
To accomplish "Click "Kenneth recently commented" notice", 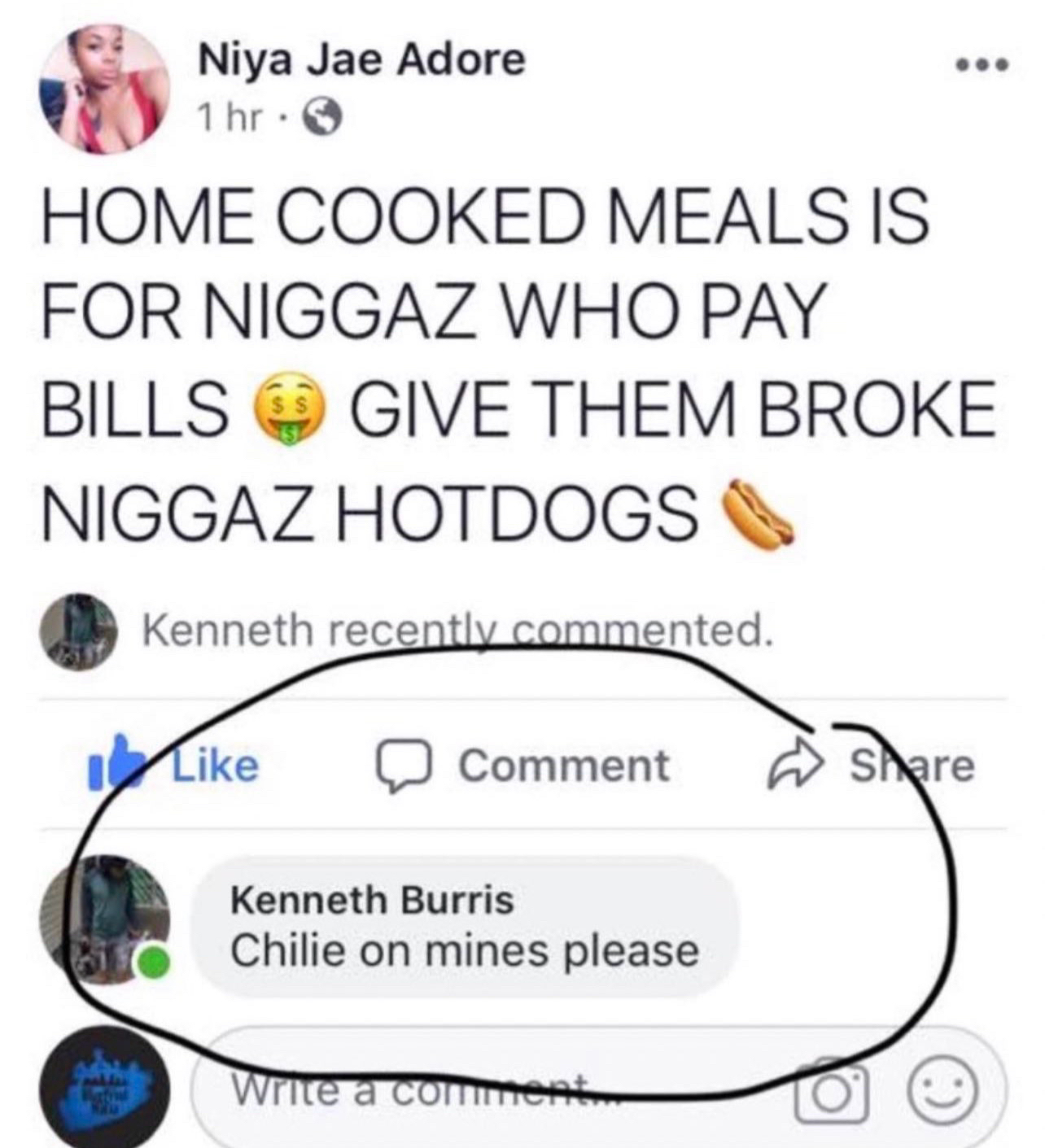I will pyautogui.click(x=457, y=631).
